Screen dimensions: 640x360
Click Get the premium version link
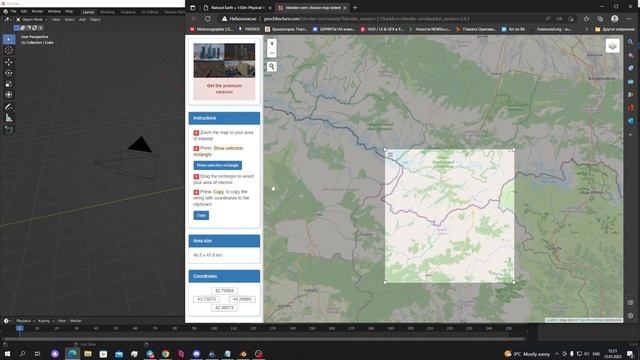click(224, 89)
